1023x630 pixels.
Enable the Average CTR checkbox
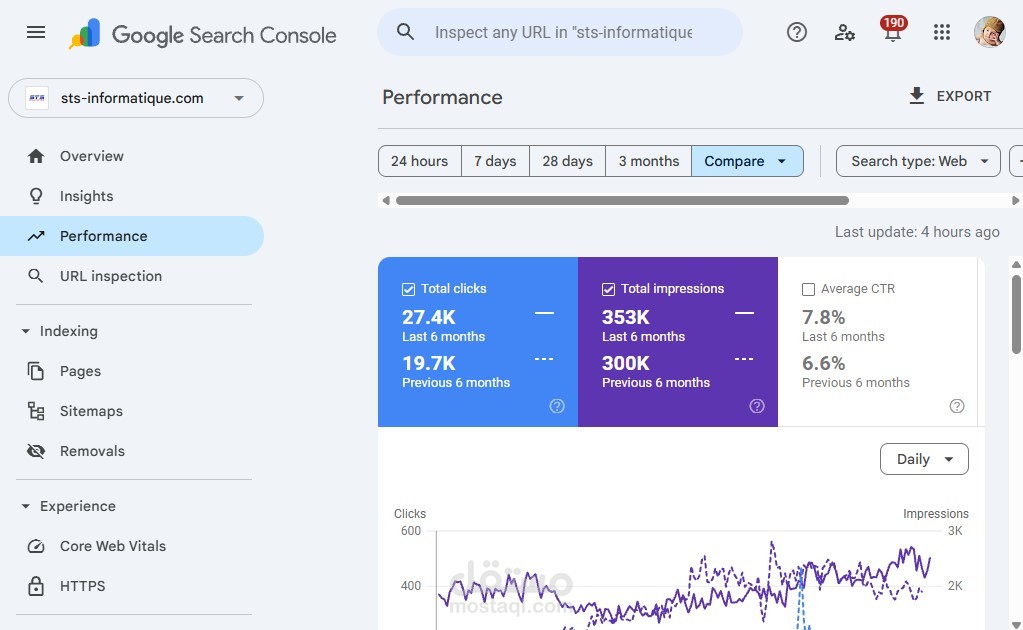(x=808, y=289)
